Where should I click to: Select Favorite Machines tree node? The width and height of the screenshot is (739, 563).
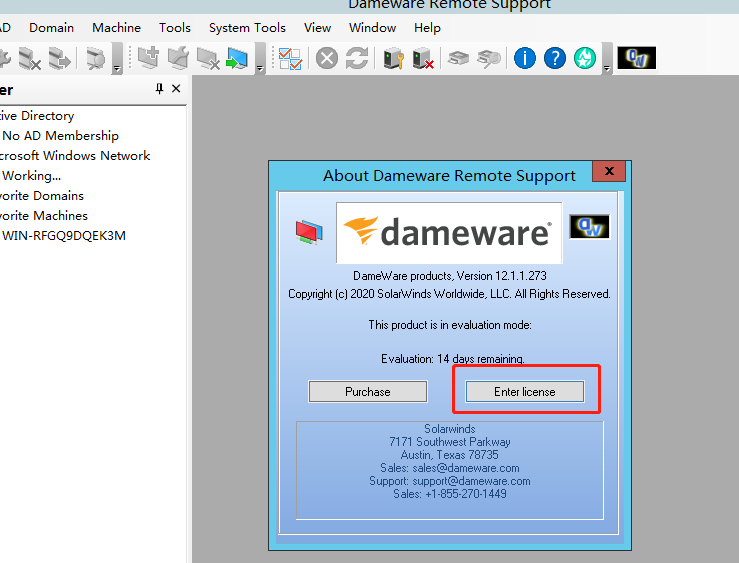(44, 216)
